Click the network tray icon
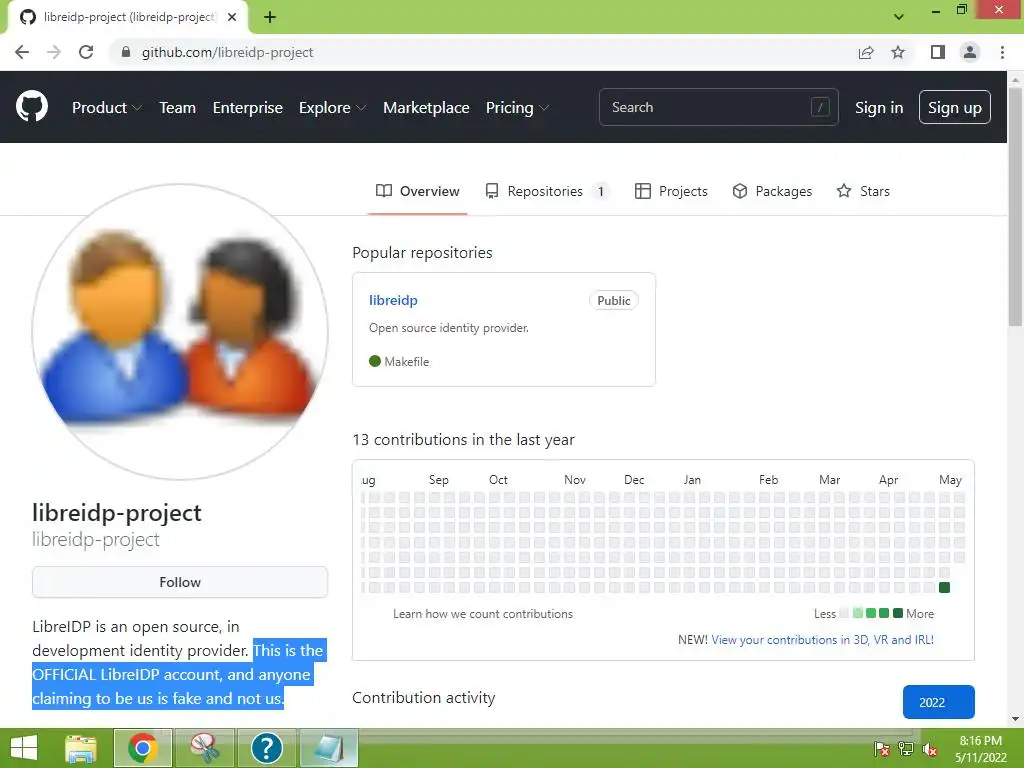 coord(905,749)
